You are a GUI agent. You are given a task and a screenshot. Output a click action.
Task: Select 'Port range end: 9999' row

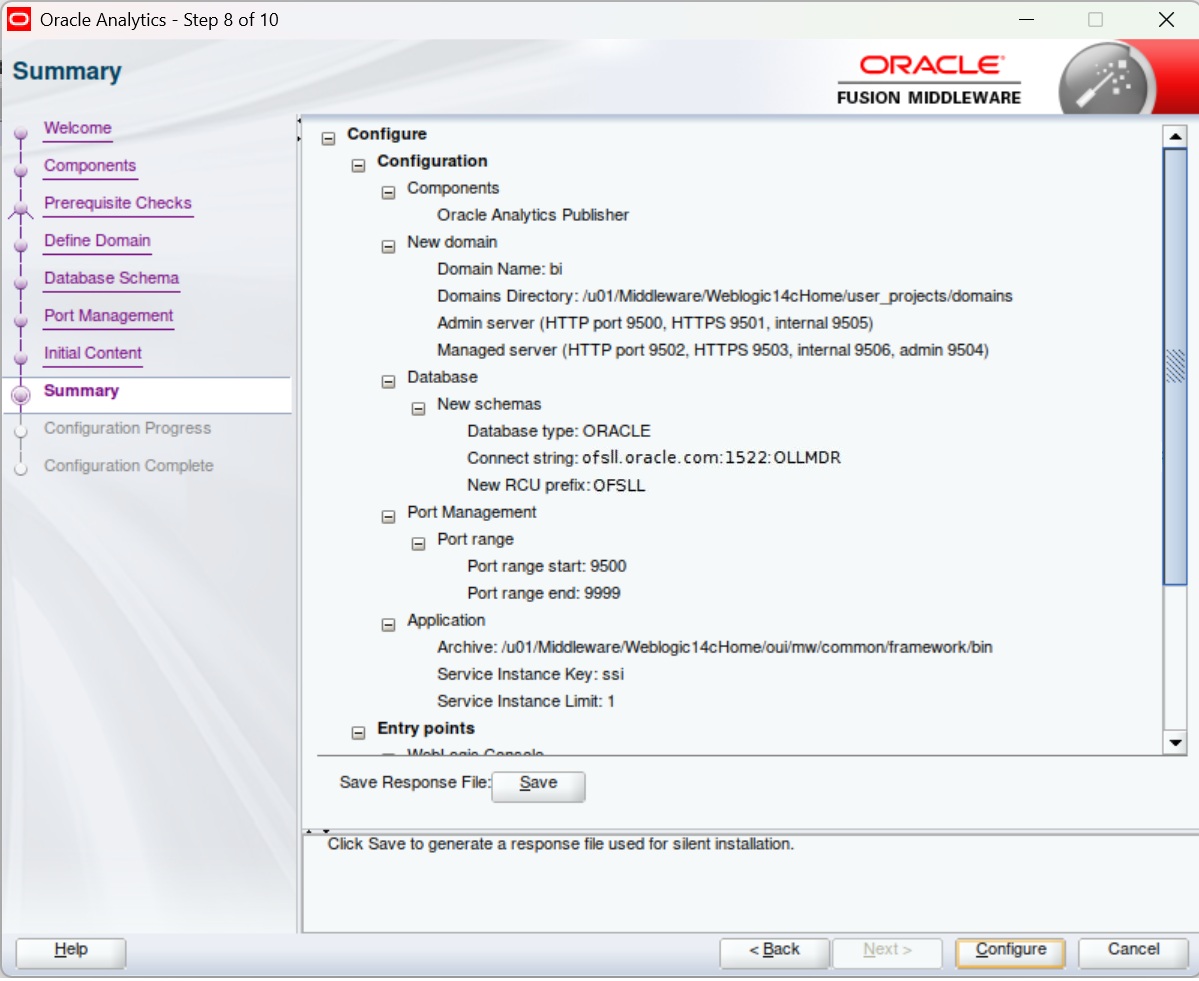[544, 593]
